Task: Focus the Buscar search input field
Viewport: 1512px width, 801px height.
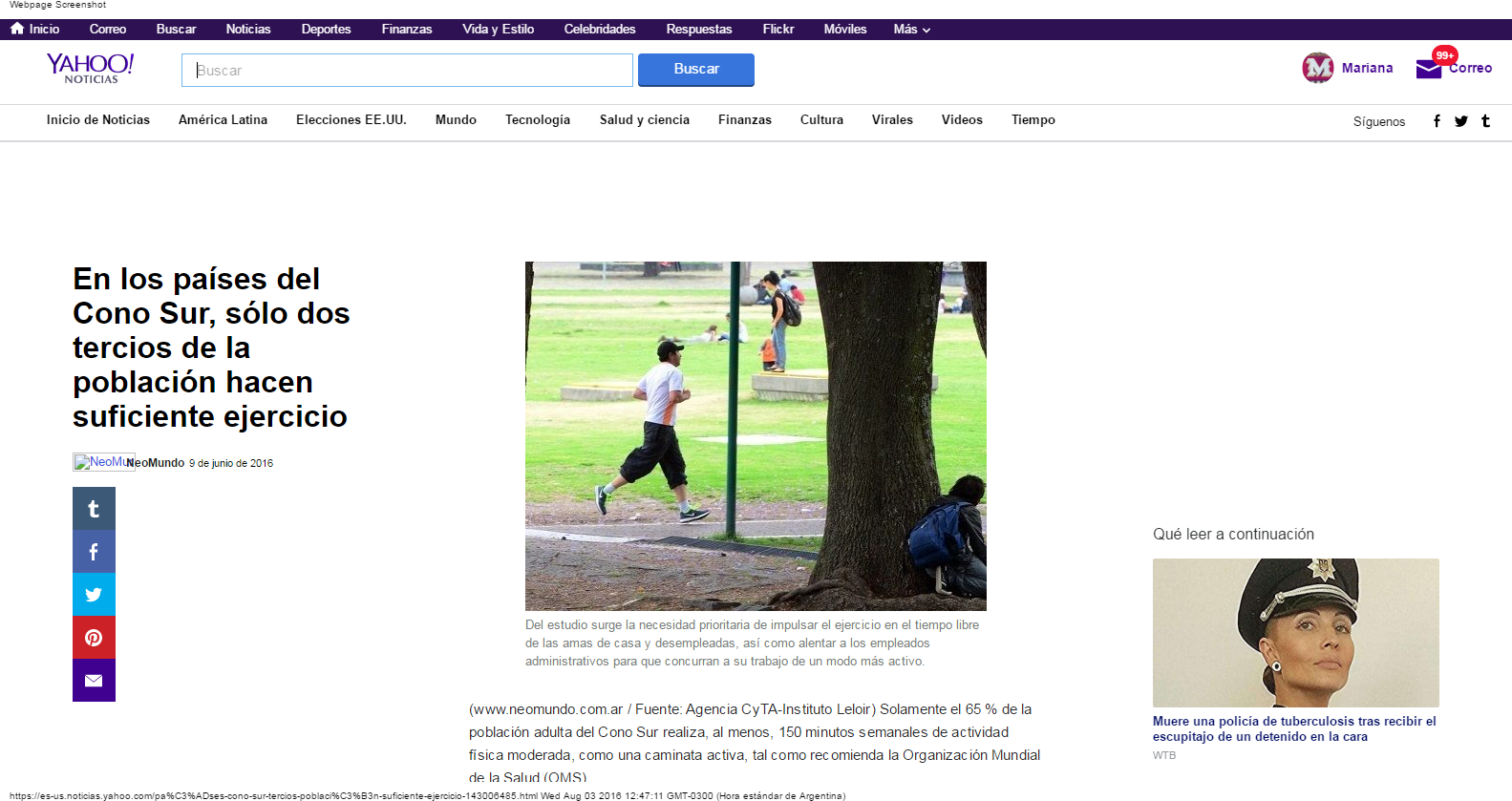Action: (x=407, y=71)
